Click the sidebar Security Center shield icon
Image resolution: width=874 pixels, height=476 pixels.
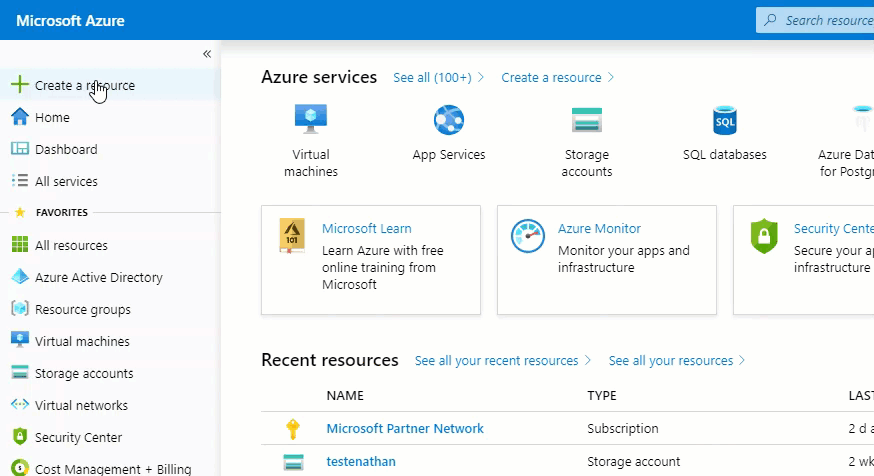(x=20, y=436)
